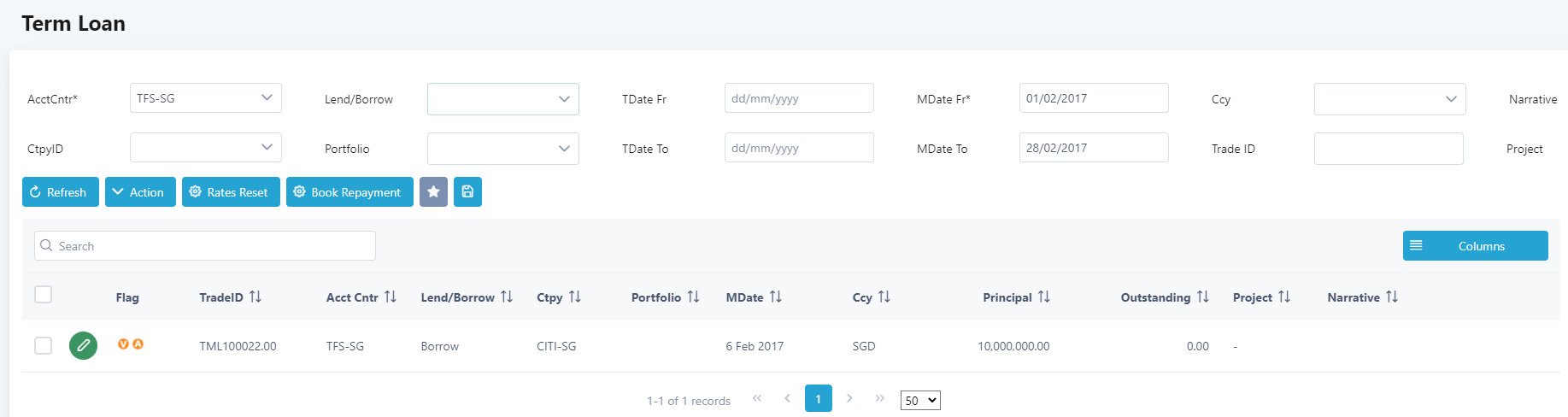Click the star favorite icon button

pos(433,192)
